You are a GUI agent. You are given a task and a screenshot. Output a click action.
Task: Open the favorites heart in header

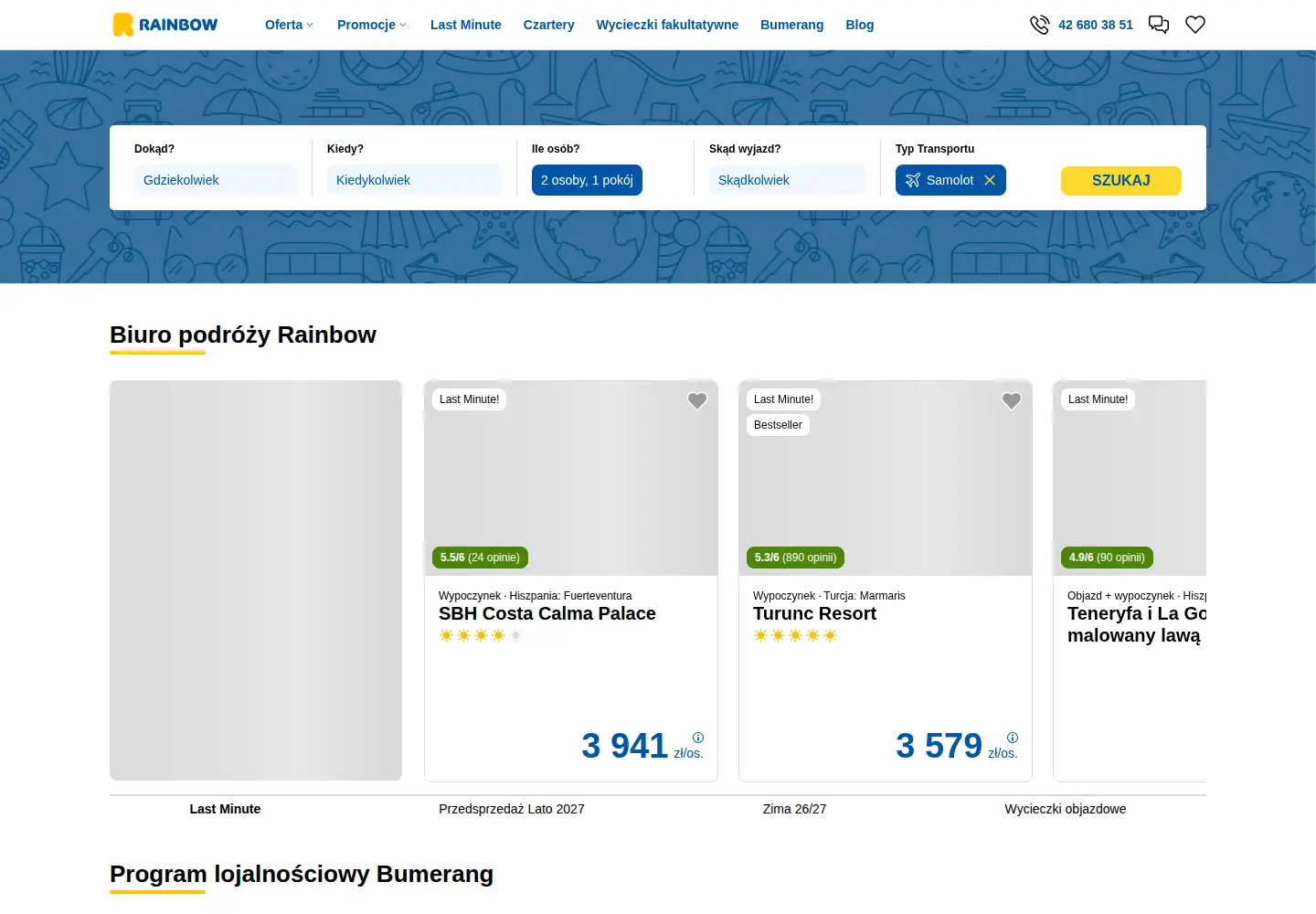pos(1195,25)
